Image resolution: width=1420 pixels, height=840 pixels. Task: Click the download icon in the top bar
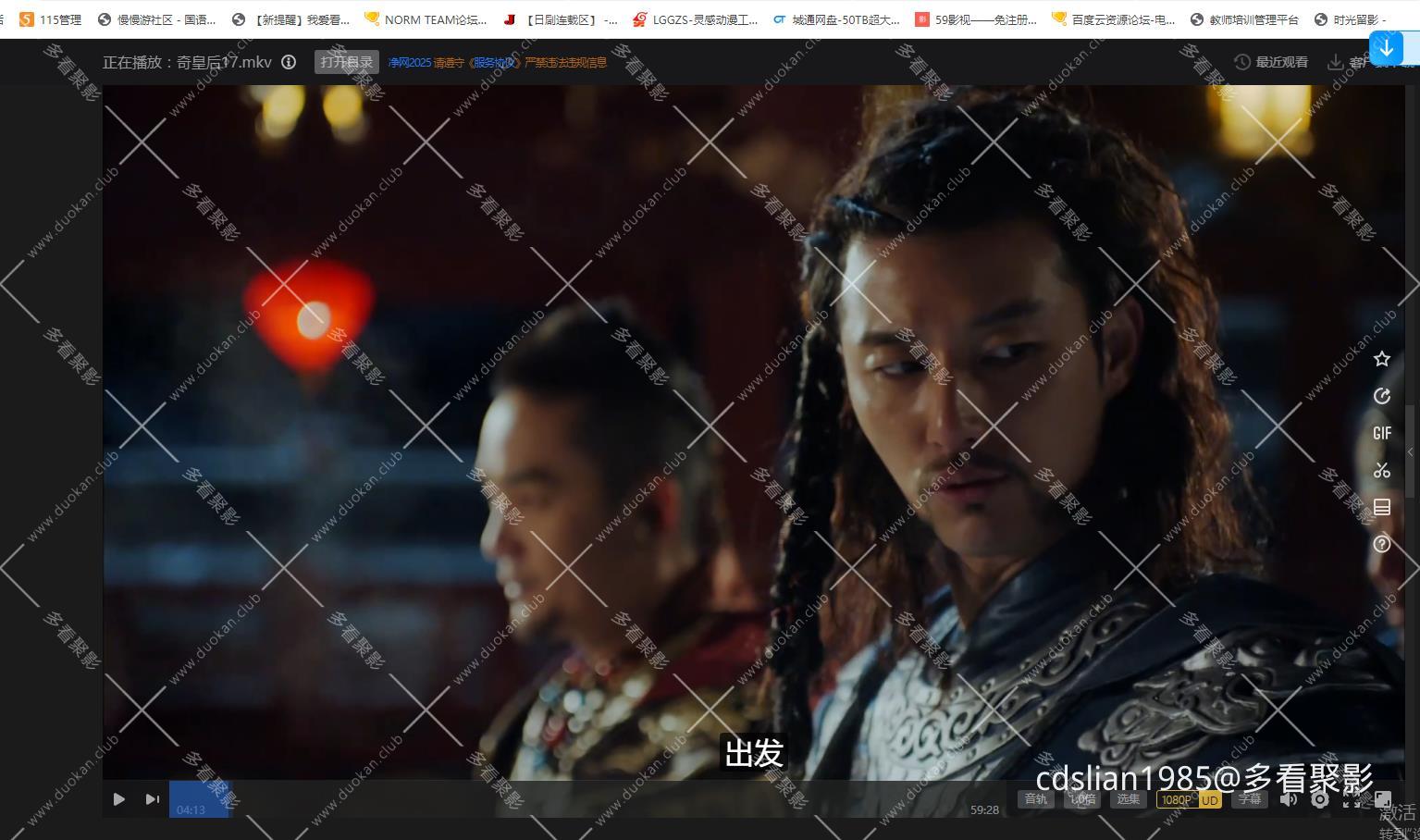point(1333,62)
